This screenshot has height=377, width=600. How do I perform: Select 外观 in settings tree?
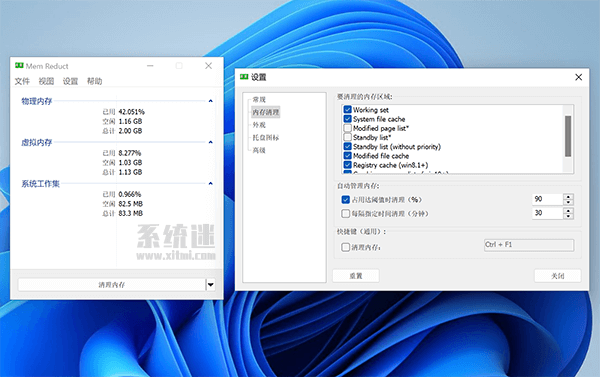(259, 125)
